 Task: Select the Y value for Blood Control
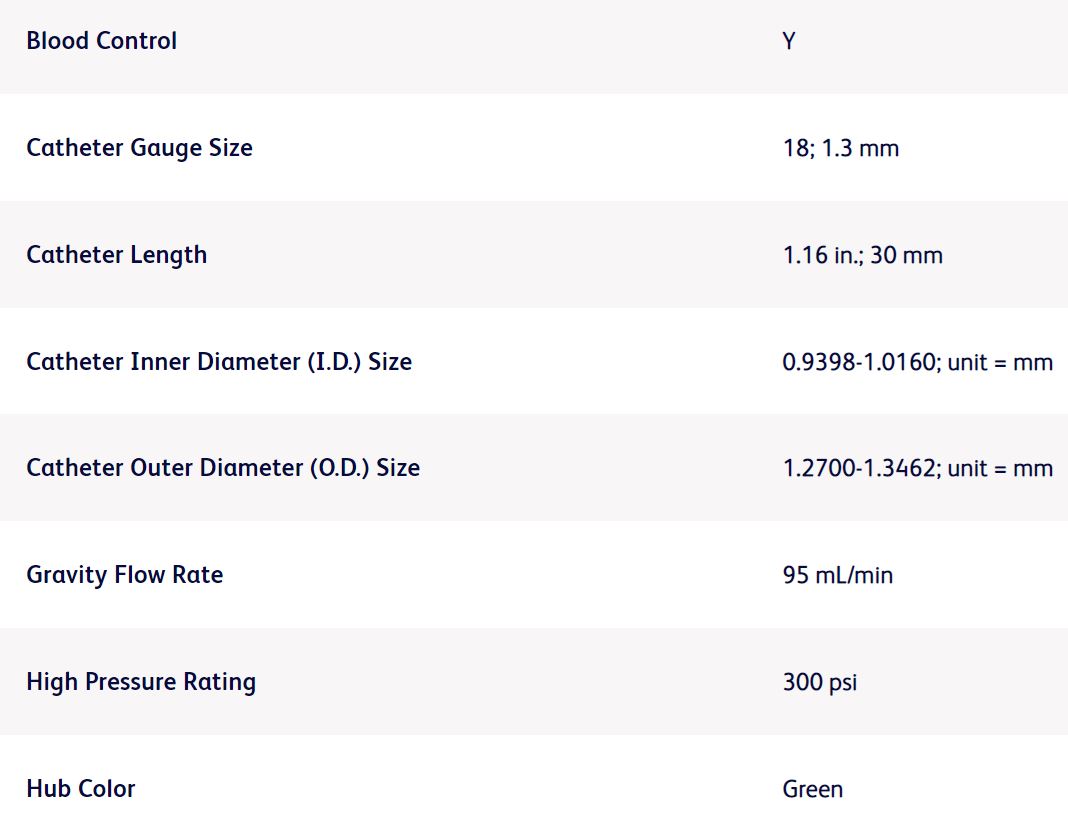tap(789, 42)
